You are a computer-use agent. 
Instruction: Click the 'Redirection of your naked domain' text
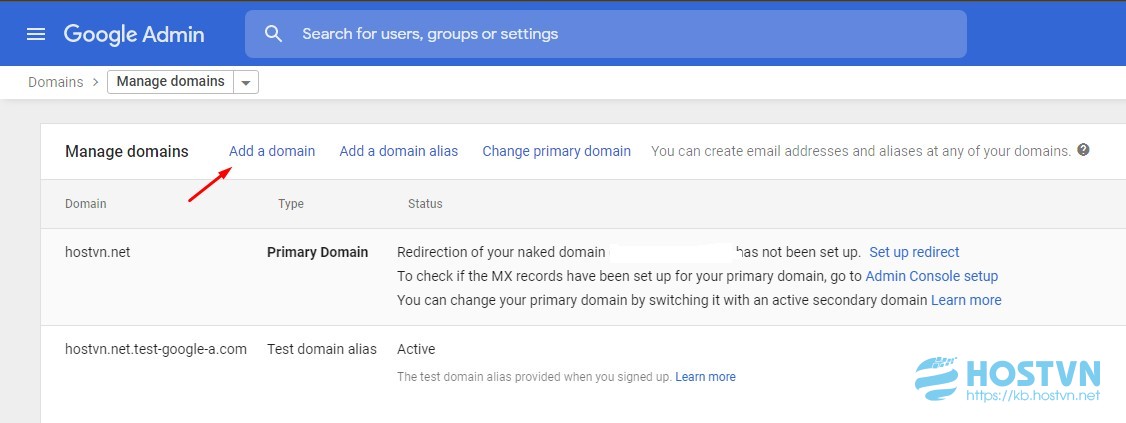[x=501, y=252]
